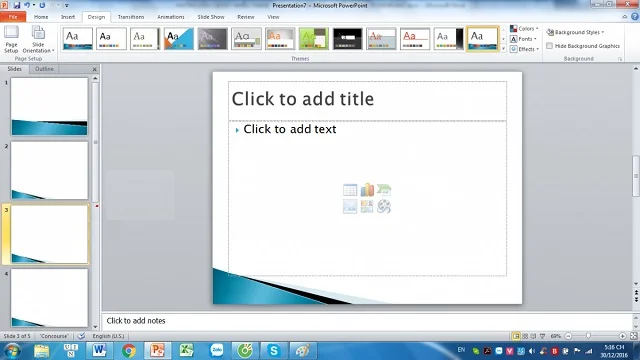Open the theme Effects dropdown
640x360 pixels.
click(x=525, y=49)
